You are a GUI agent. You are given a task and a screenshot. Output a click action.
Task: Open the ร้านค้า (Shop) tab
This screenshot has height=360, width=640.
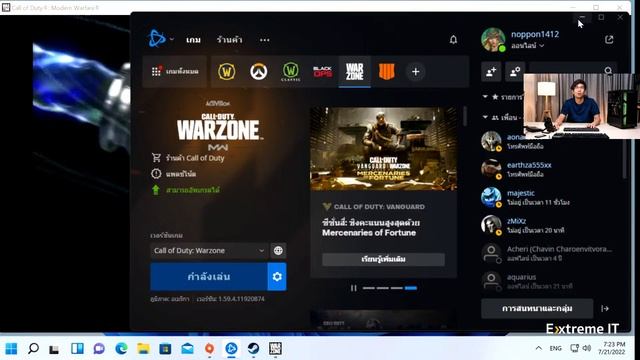point(229,40)
